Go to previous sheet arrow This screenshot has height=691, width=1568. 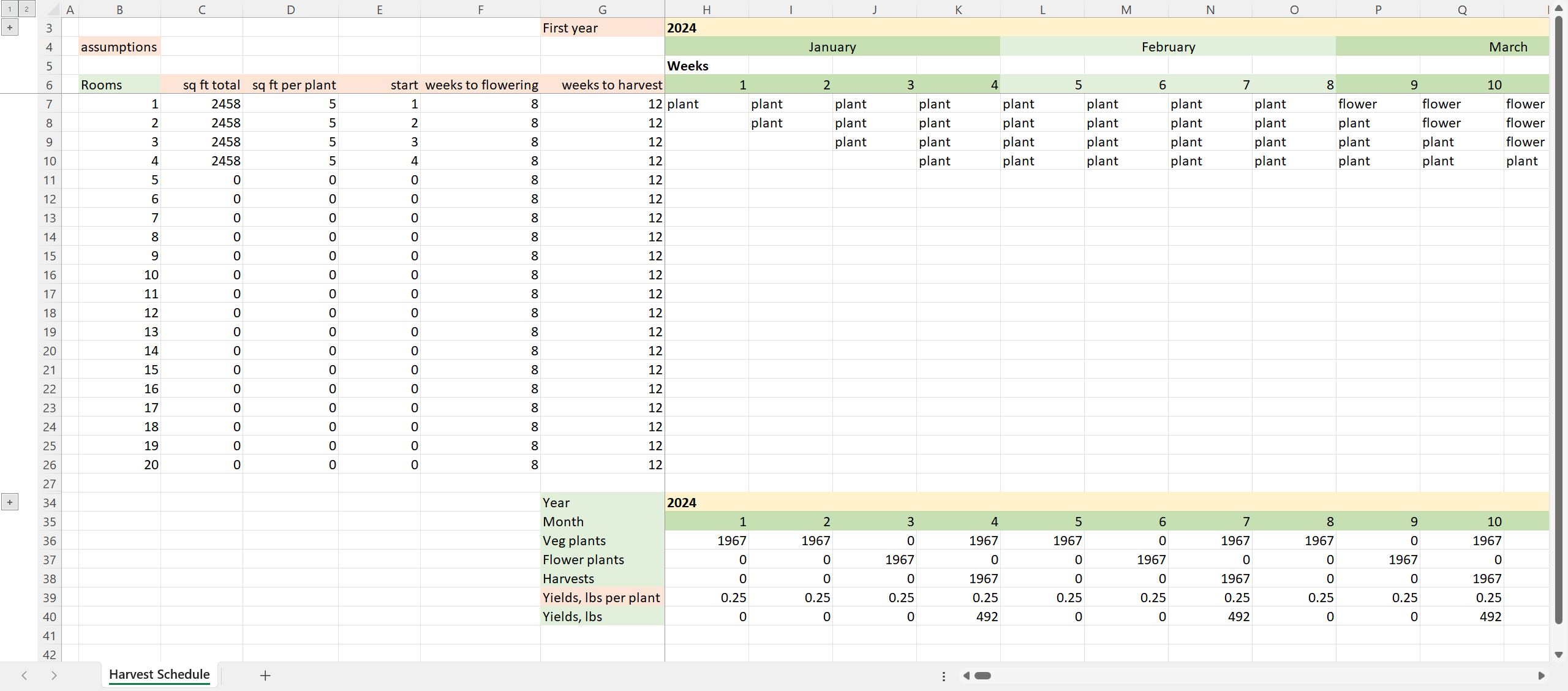click(x=24, y=675)
